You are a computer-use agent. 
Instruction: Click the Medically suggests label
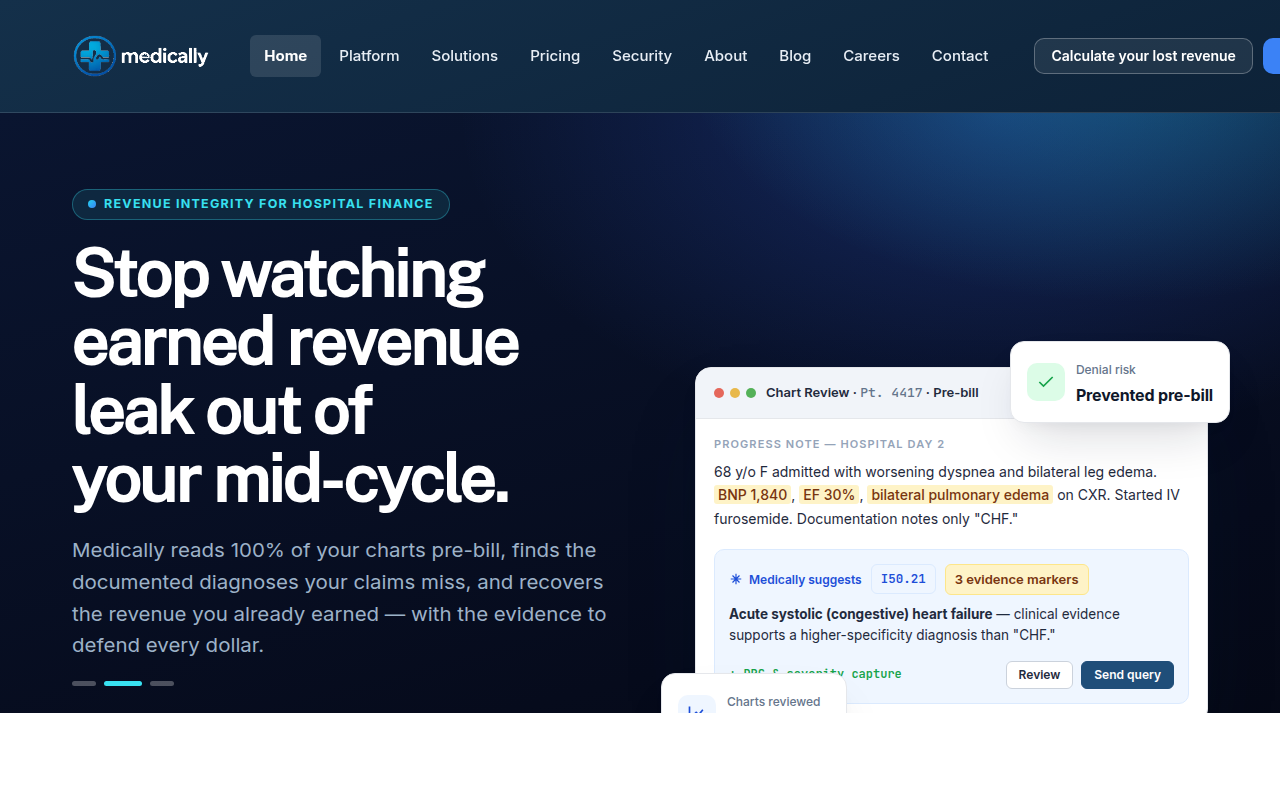click(805, 579)
